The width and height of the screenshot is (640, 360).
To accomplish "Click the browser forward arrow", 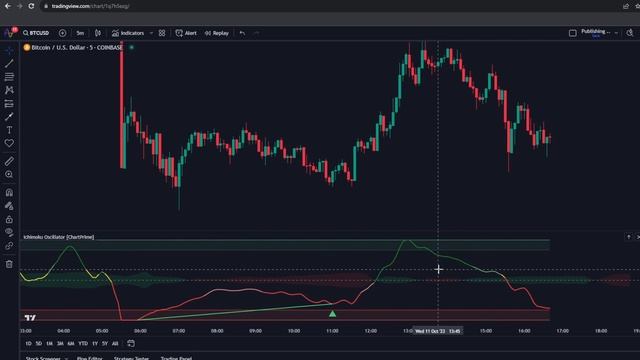I will 20,6.
